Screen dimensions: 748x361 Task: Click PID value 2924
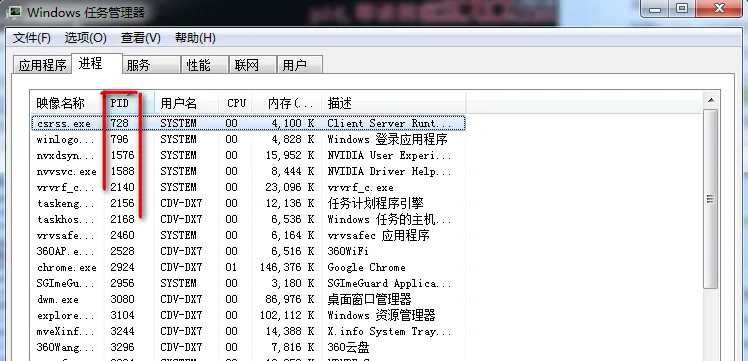(123, 267)
